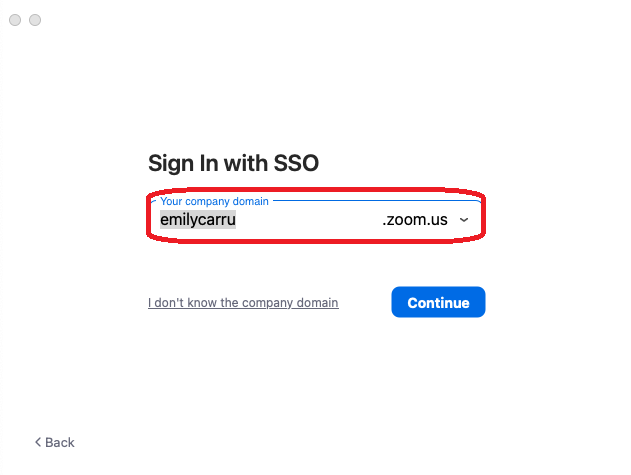Open "I don't know the company domain" link
This screenshot has width=631, height=475.
point(243,303)
